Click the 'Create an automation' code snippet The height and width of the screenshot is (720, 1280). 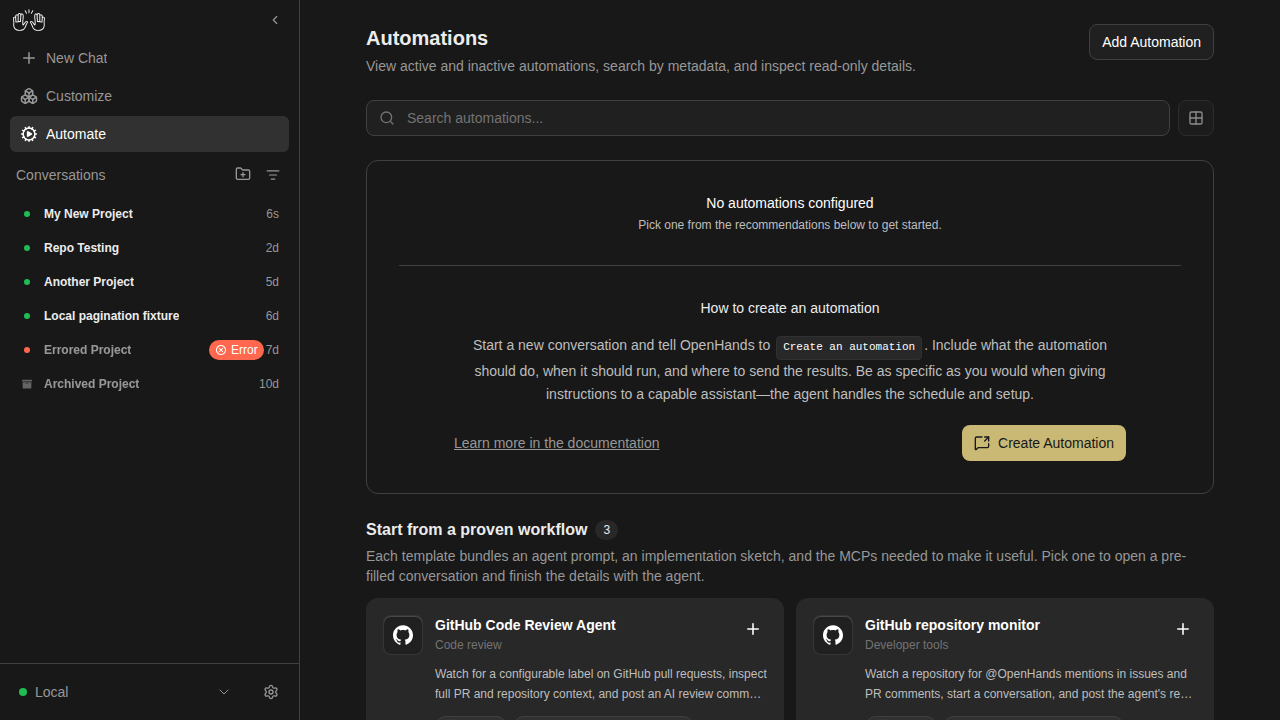coord(849,347)
